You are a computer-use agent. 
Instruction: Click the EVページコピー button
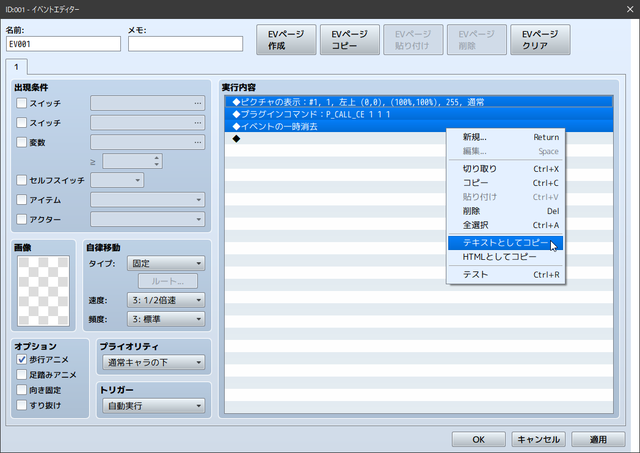[x=350, y=40]
